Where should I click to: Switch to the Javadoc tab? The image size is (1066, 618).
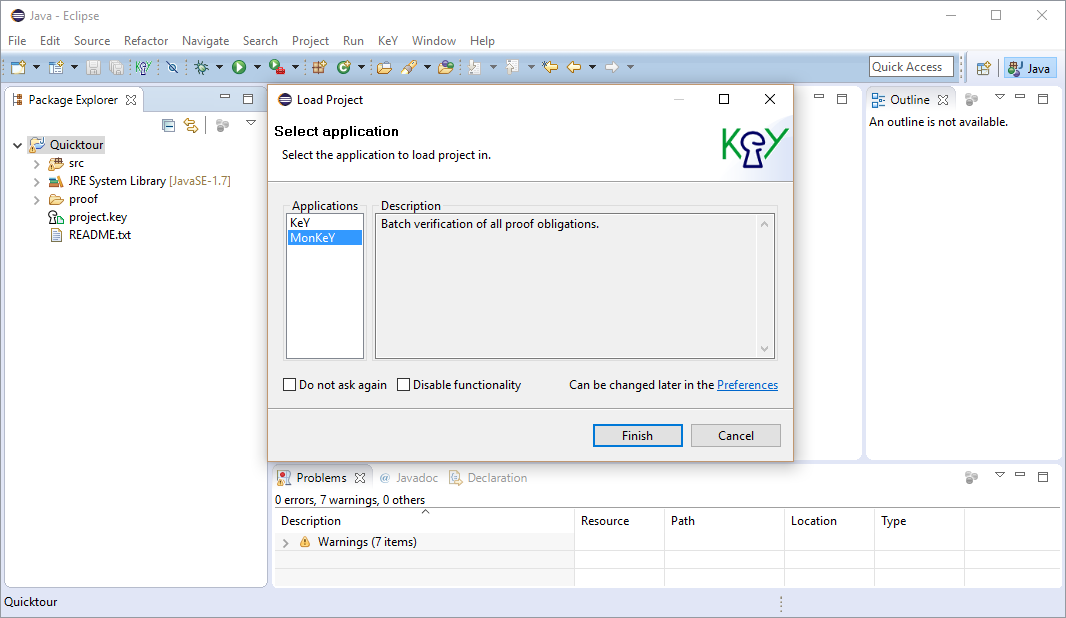pos(409,478)
